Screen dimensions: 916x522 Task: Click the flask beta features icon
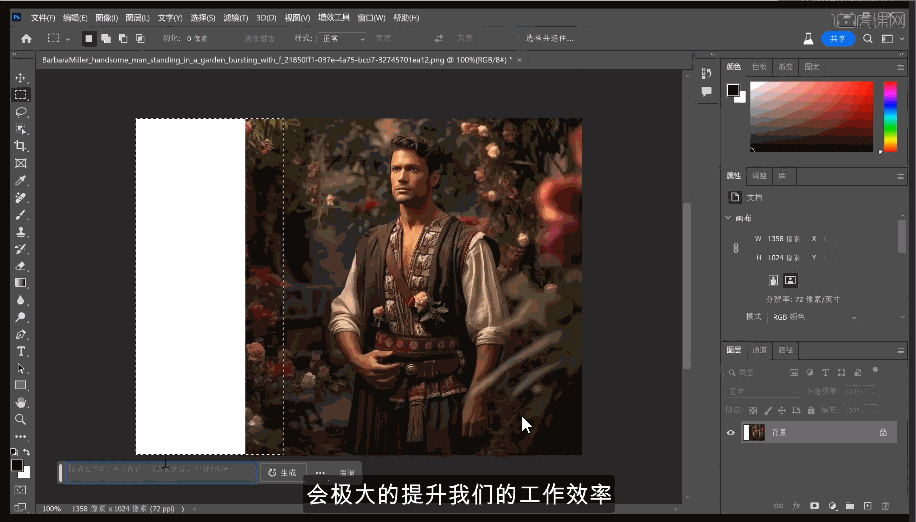[x=809, y=39]
